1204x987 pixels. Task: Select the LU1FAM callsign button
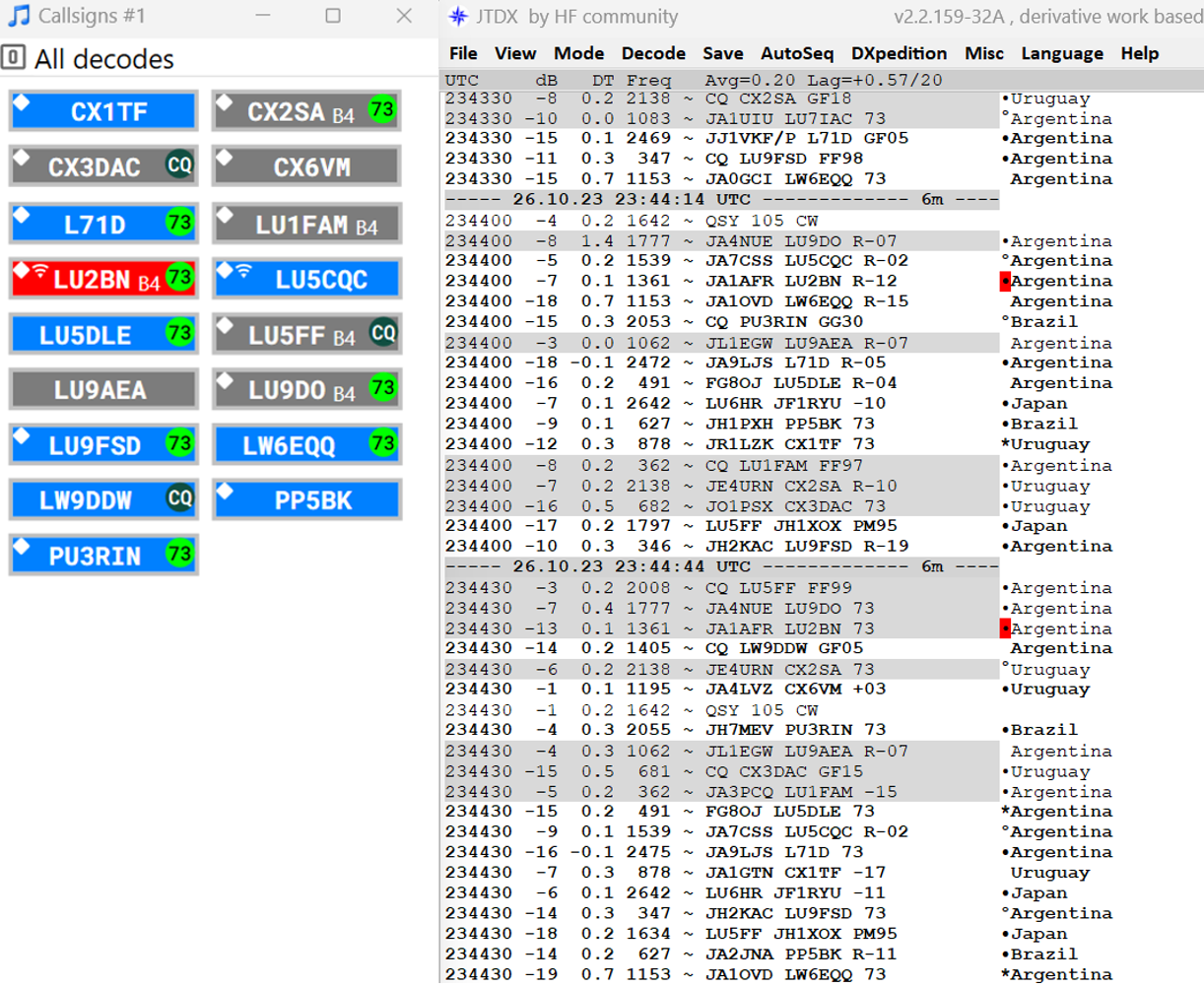(306, 223)
